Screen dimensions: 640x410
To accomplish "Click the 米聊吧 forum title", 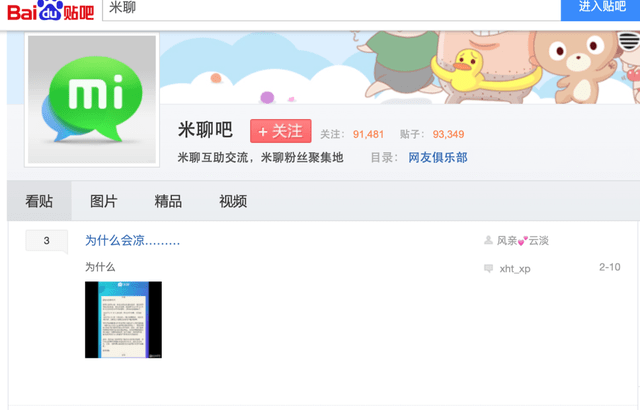I will pyautogui.click(x=205, y=130).
